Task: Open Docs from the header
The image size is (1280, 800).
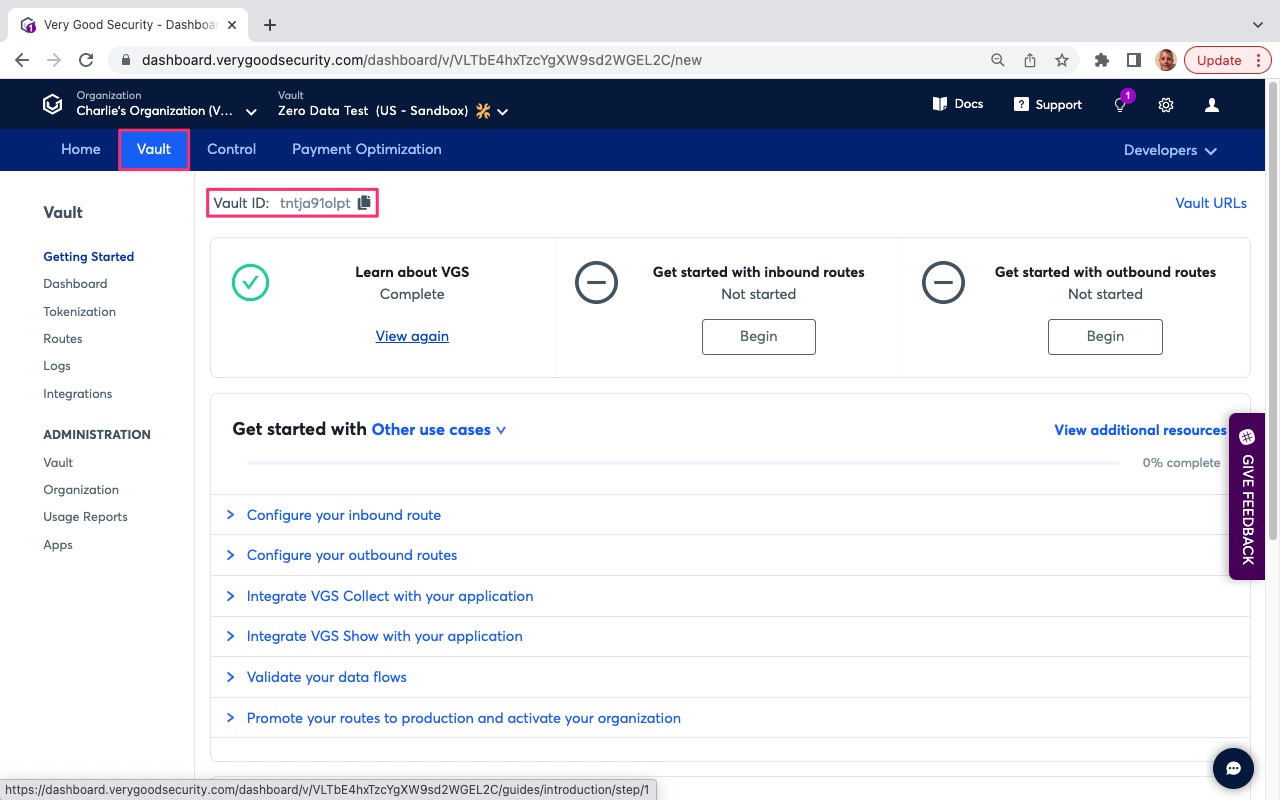Action: coord(958,104)
